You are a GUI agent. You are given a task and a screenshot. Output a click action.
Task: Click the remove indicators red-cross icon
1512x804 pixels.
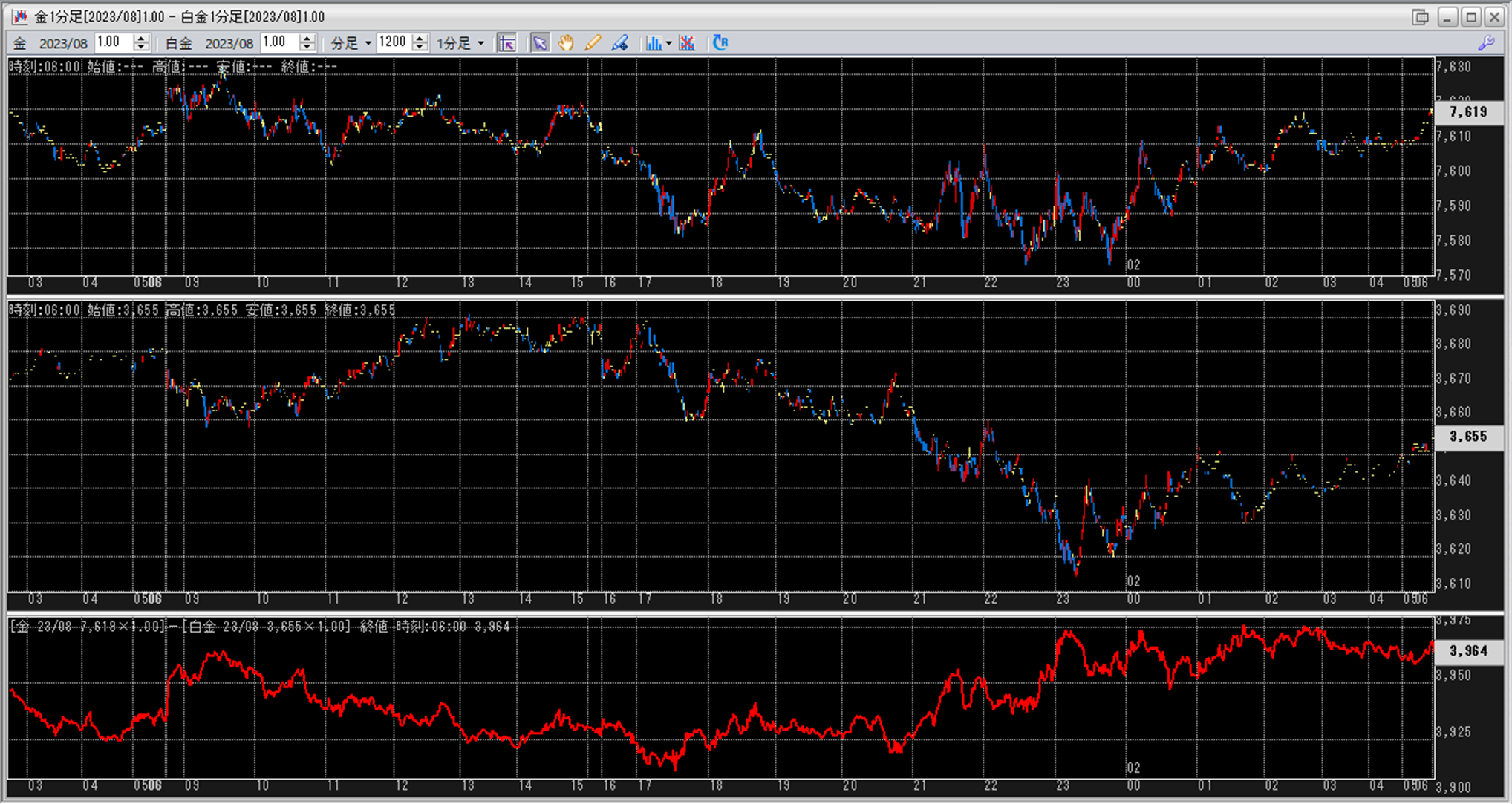[x=687, y=43]
